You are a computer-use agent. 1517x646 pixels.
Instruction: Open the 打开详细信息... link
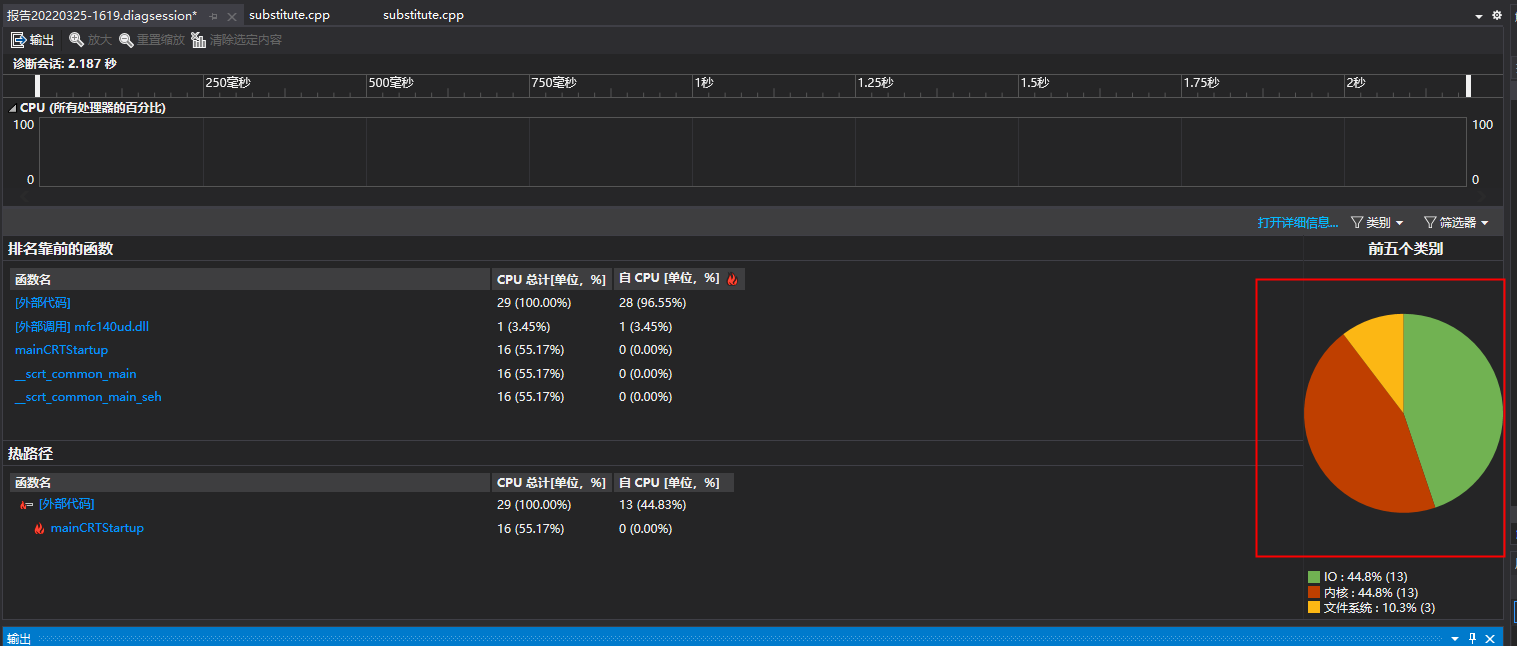pyautogui.click(x=1298, y=222)
